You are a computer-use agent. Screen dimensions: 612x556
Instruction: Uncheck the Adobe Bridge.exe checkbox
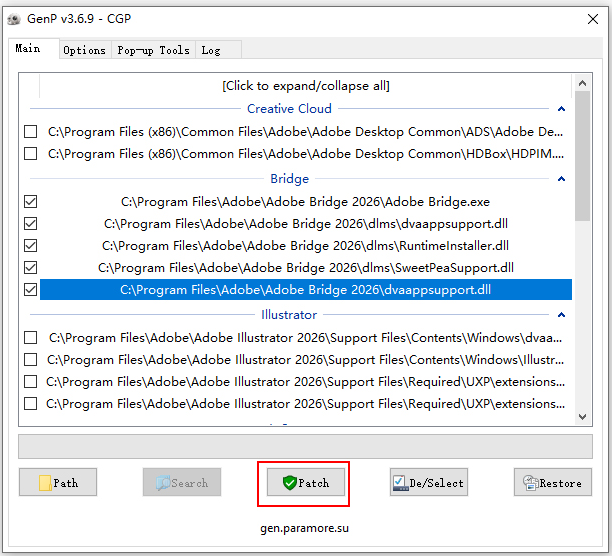pyautogui.click(x=30, y=202)
